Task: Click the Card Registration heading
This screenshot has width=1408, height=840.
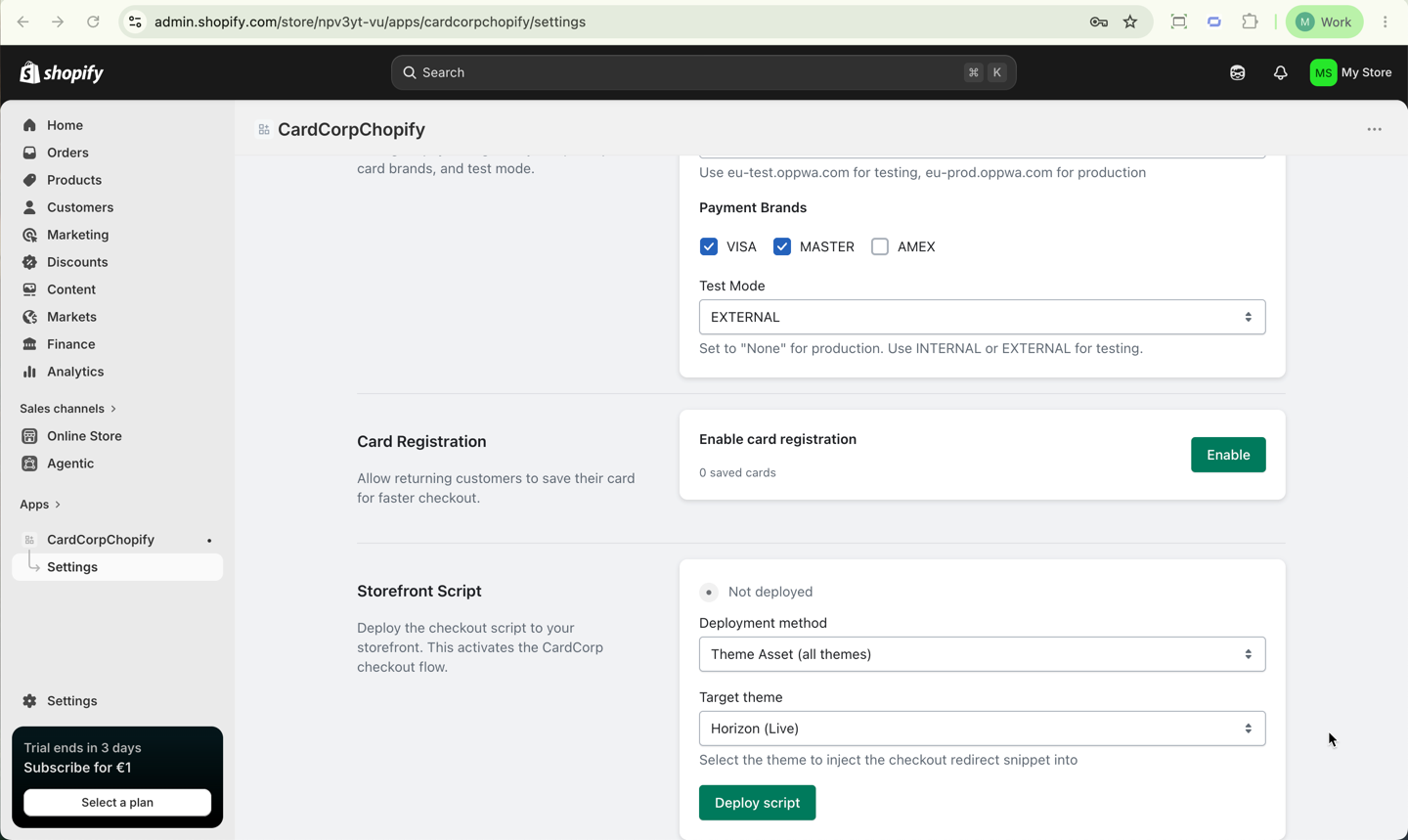Action: click(x=421, y=442)
